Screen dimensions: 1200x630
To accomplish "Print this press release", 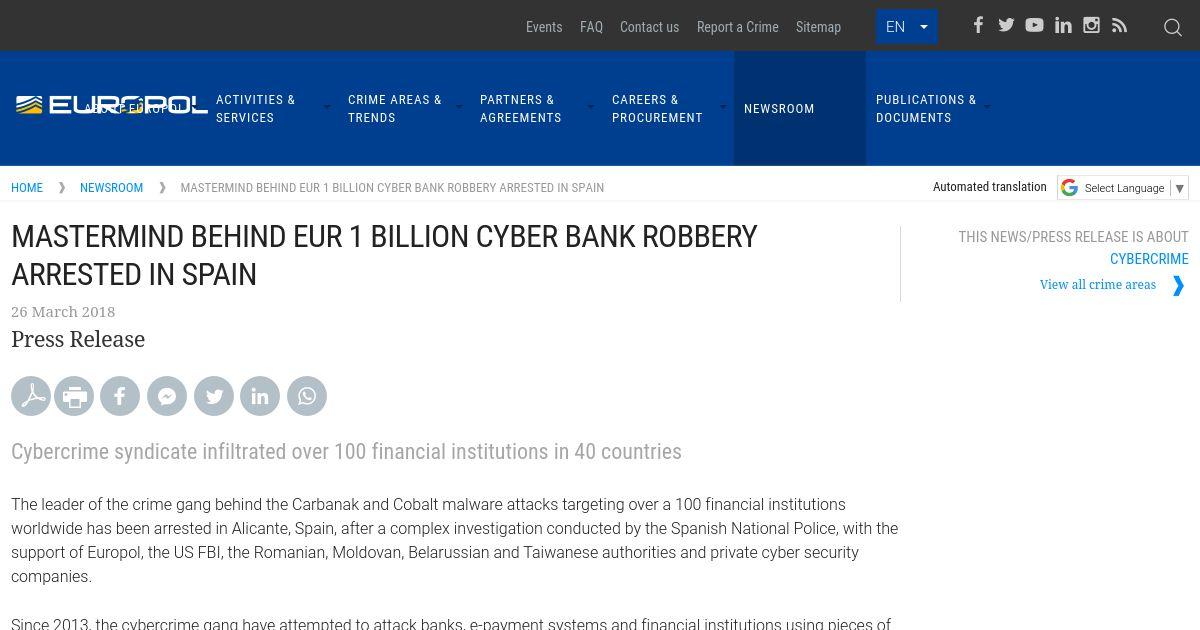I will point(74,397).
